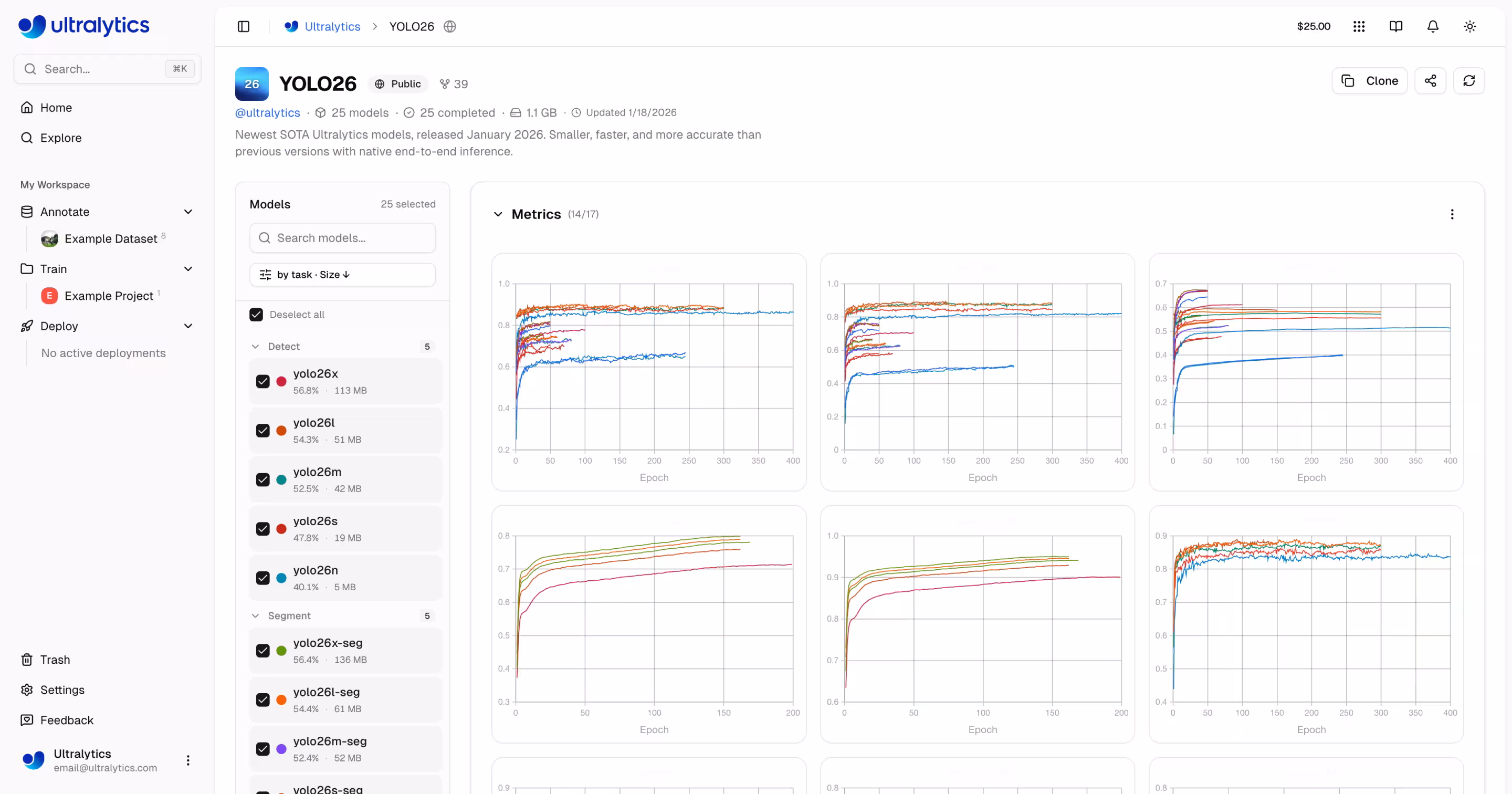Navigate to Ultralytics breadcrumb
This screenshot has width=1512, height=794.
(x=332, y=26)
